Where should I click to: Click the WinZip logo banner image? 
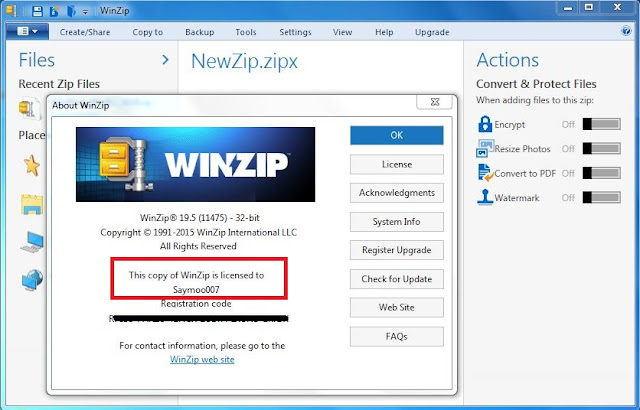pos(196,164)
